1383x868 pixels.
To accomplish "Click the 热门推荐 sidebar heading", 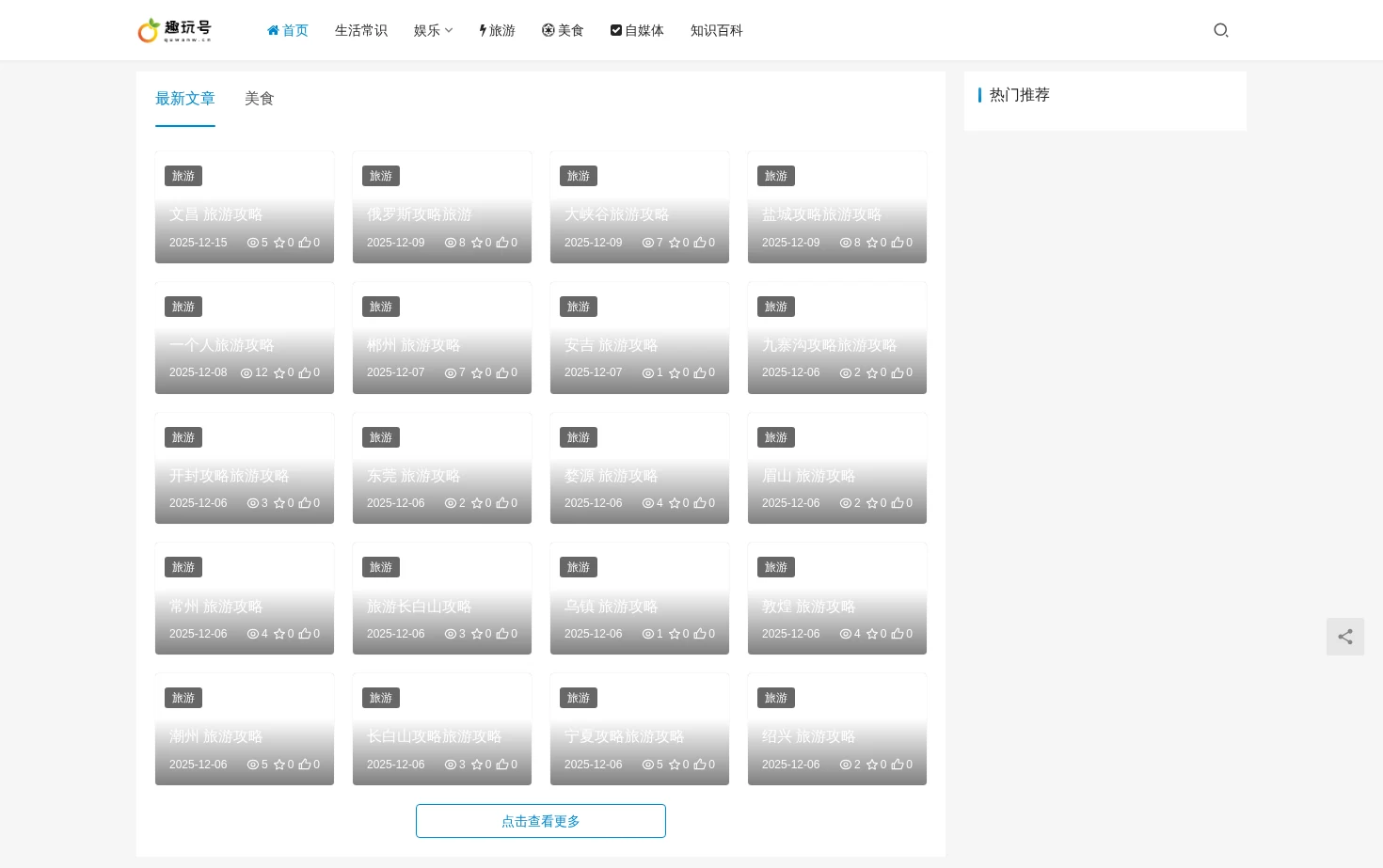I will (1020, 95).
